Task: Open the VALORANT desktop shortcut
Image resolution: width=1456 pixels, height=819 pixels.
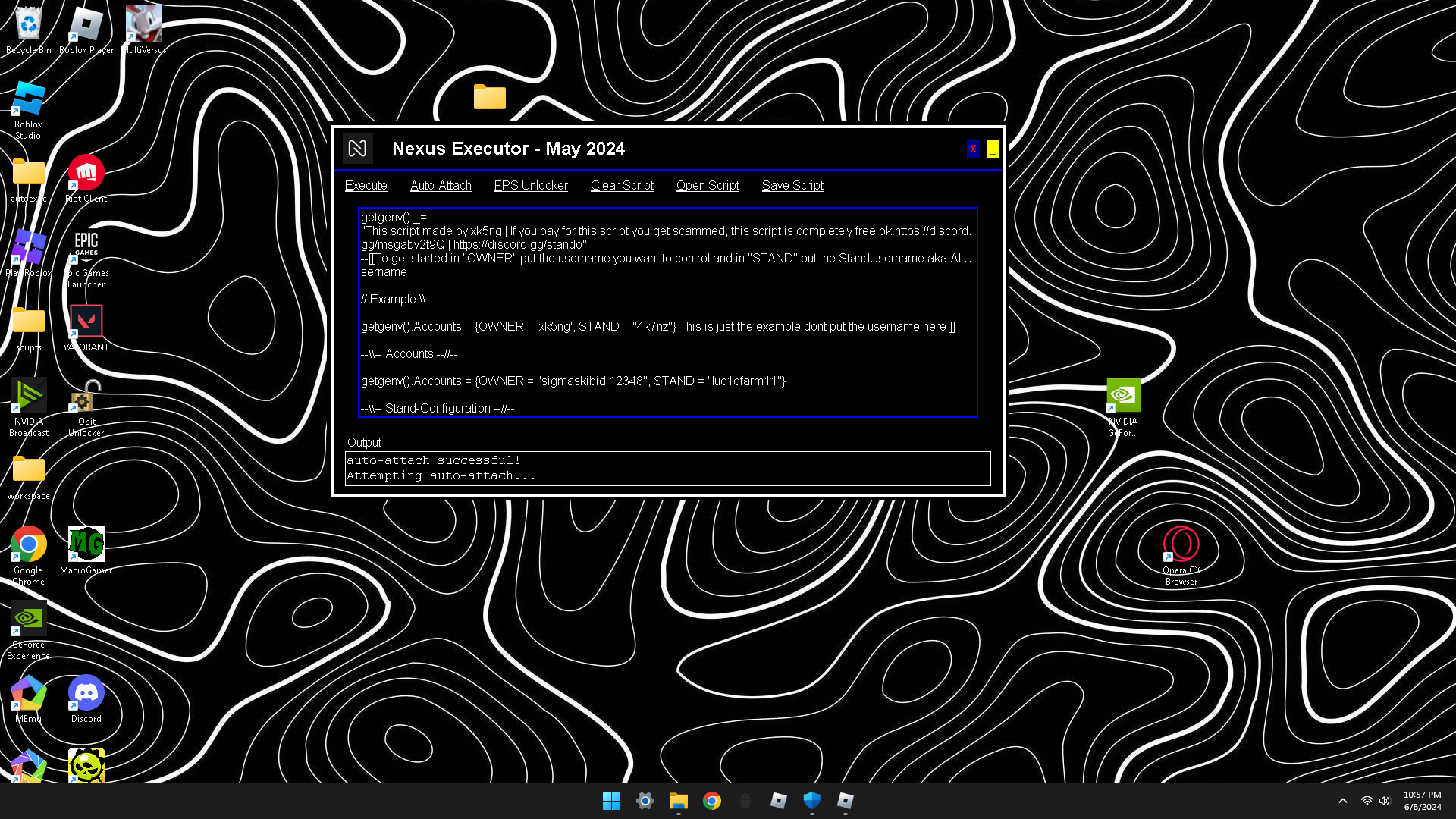Action: click(86, 322)
